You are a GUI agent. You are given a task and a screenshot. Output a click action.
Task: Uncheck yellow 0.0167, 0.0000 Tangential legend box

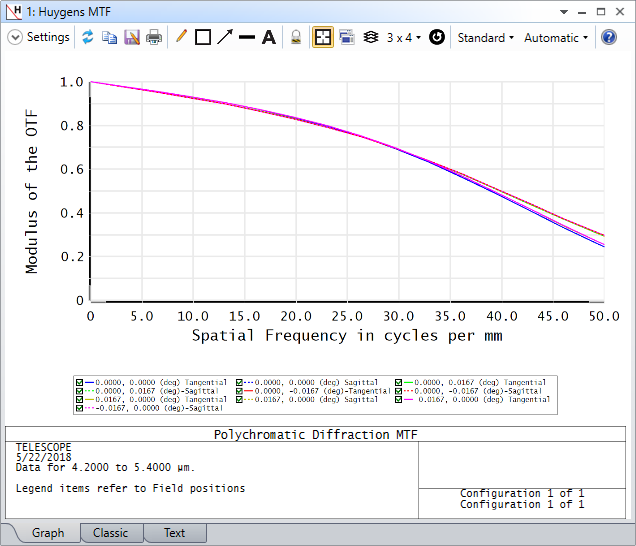coord(80,400)
